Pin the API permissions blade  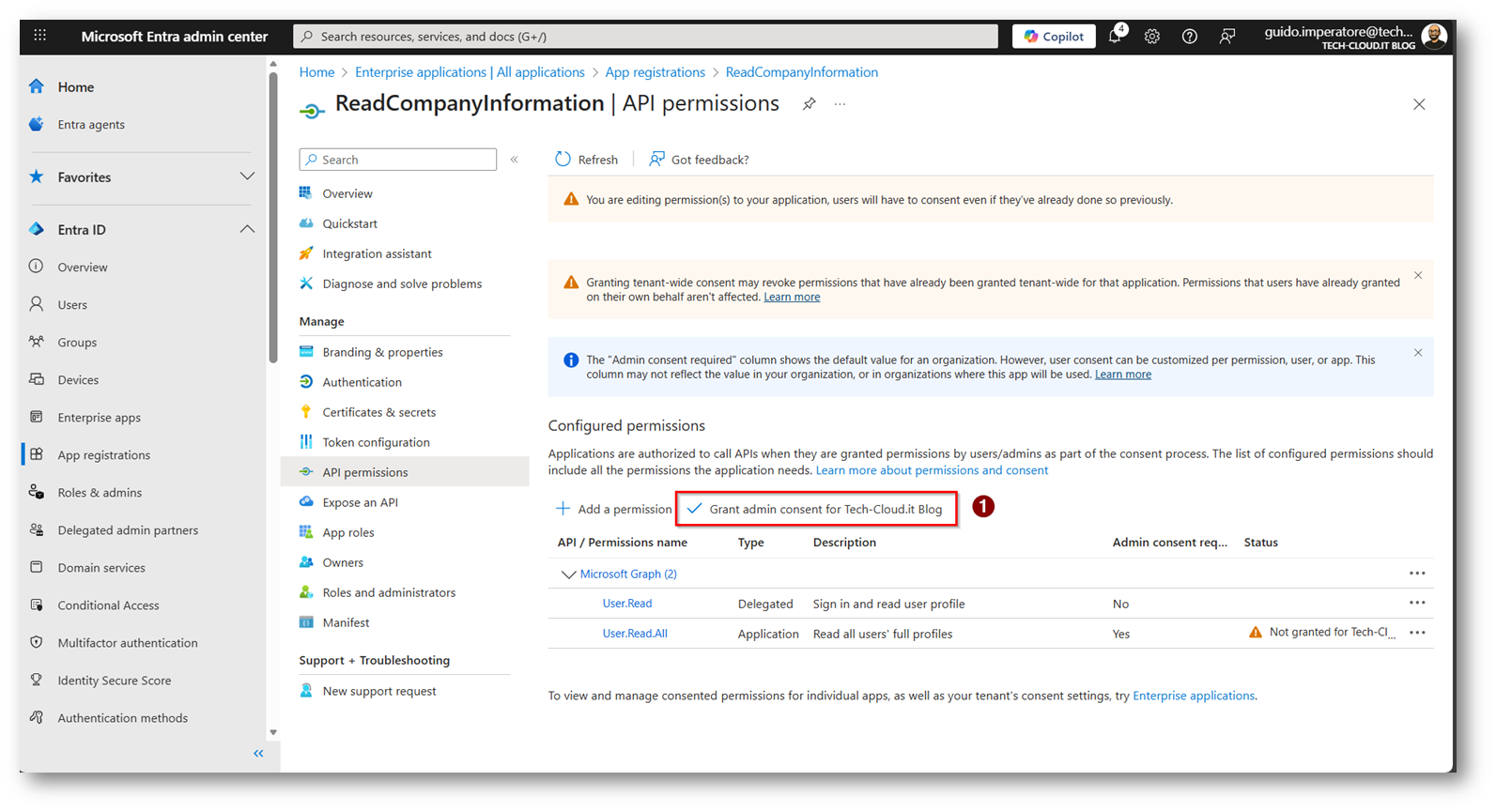pos(809,104)
